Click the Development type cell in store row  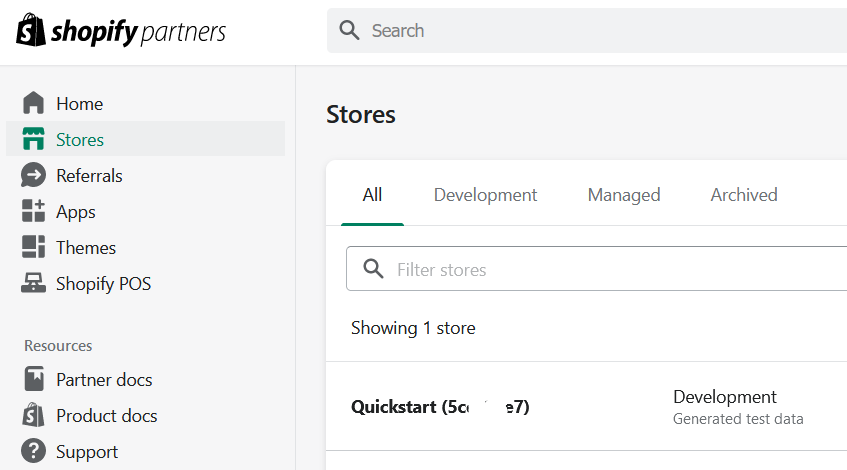point(725,397)
